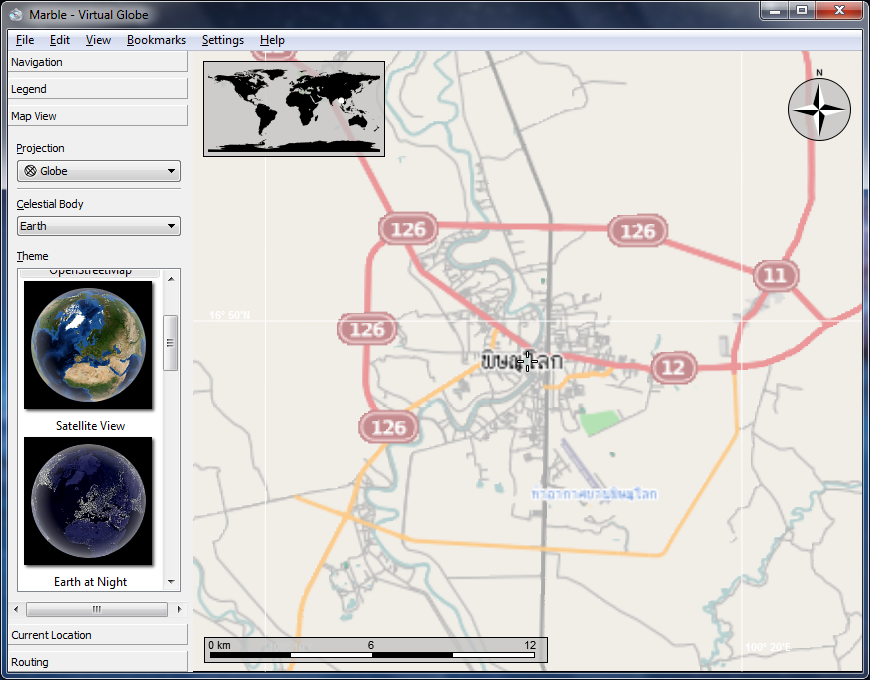Click the bottom 126 road shield
This screenshot has width=870, height=680.
coord(388,427)
